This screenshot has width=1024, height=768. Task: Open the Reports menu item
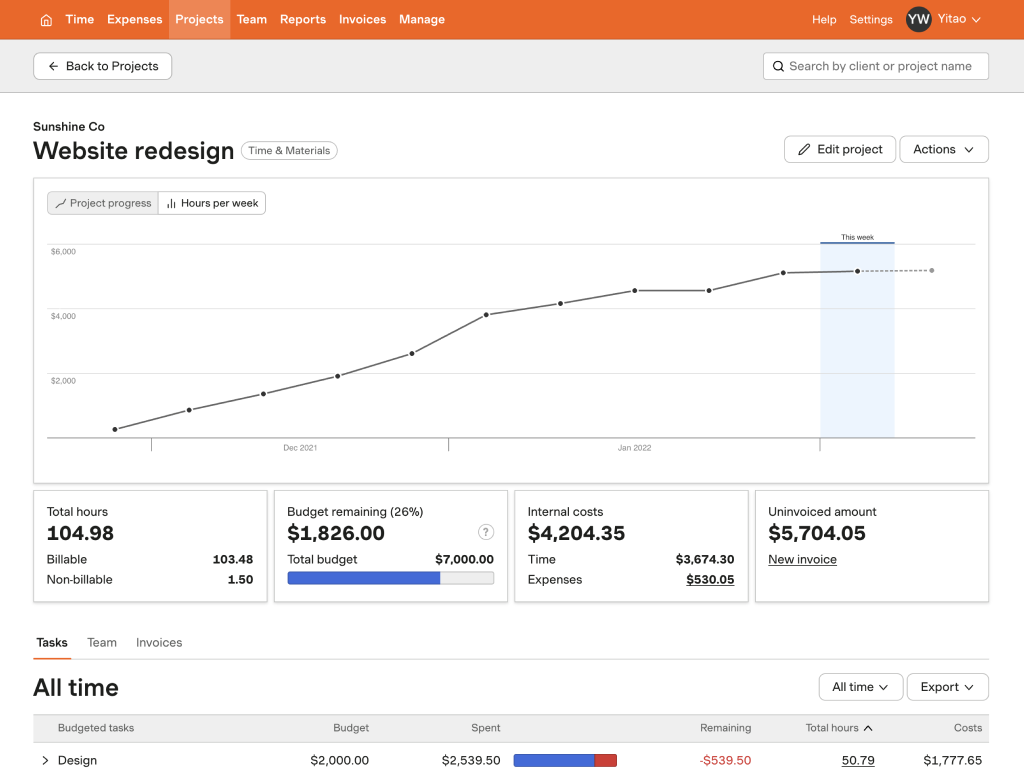[302, 19]
